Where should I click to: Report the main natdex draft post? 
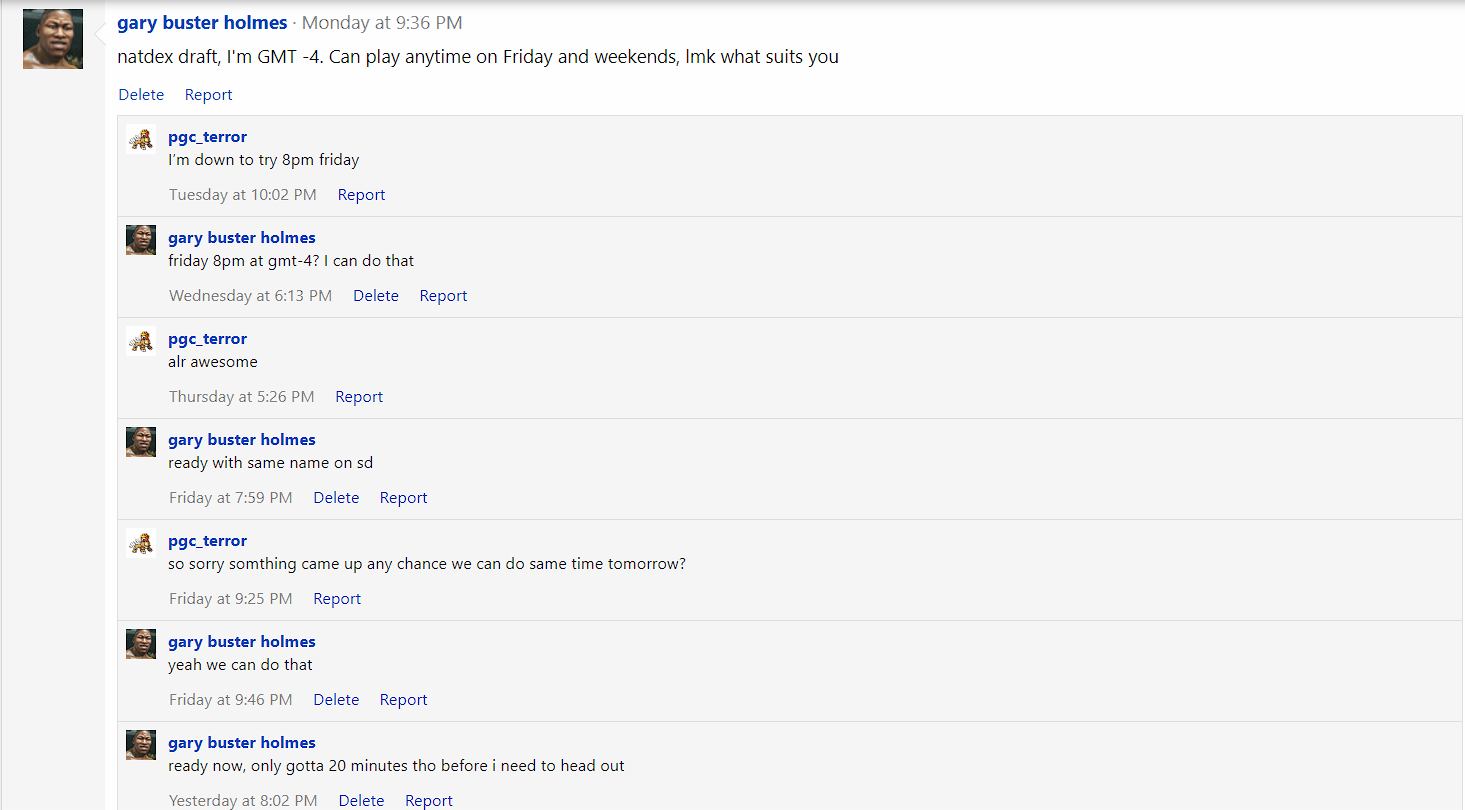[x=208, y=94]
